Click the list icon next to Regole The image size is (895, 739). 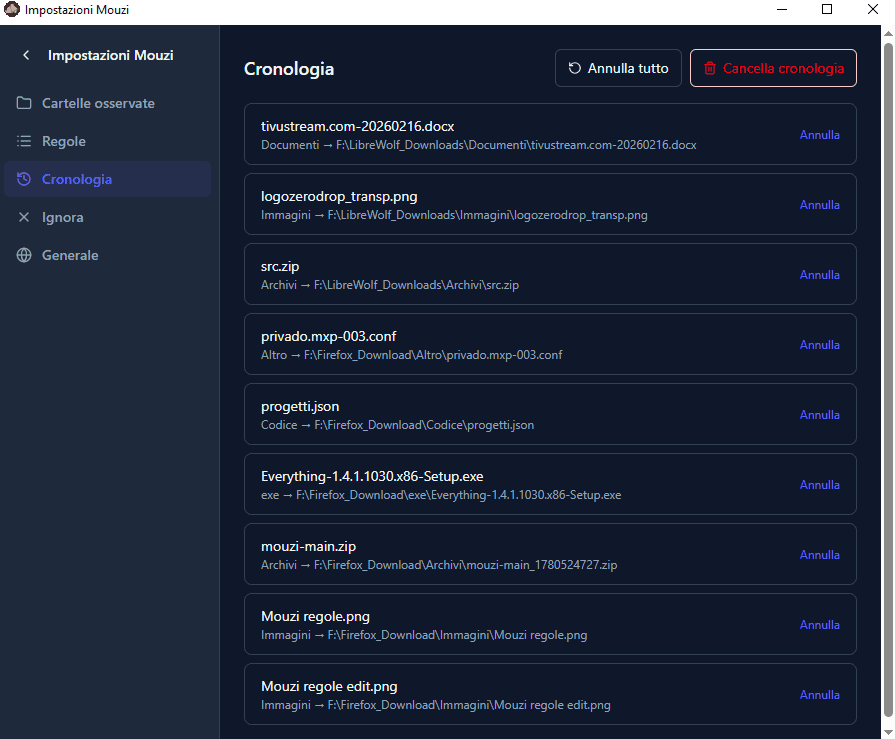[x=24, y=141]
